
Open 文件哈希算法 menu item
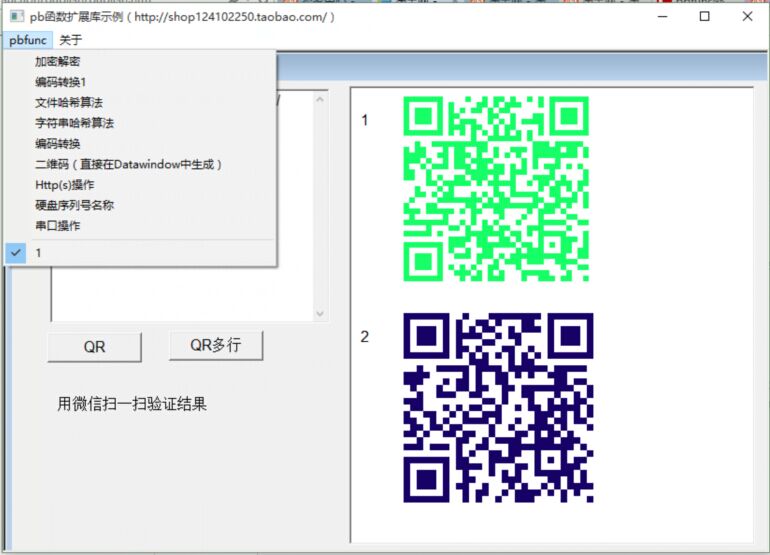(x=140, y=103)
